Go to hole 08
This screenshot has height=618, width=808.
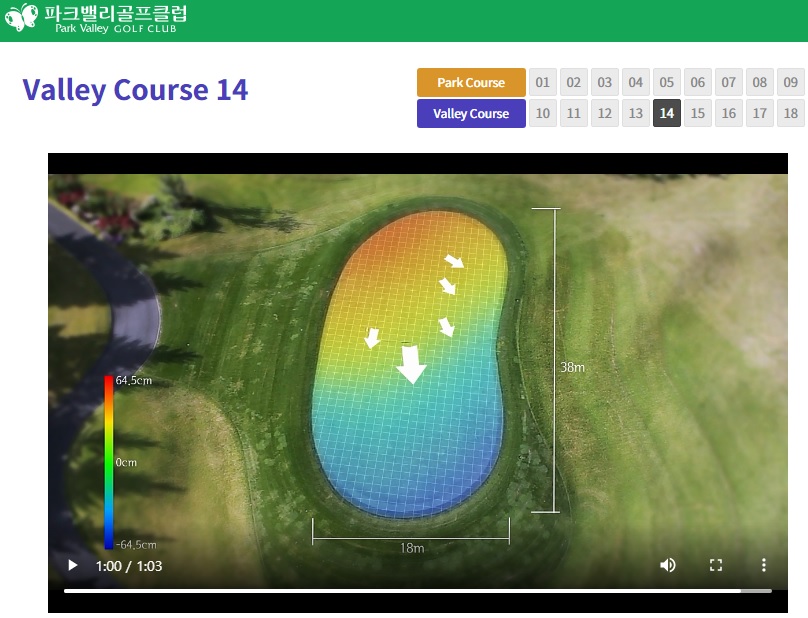click(x=760, y=82)
